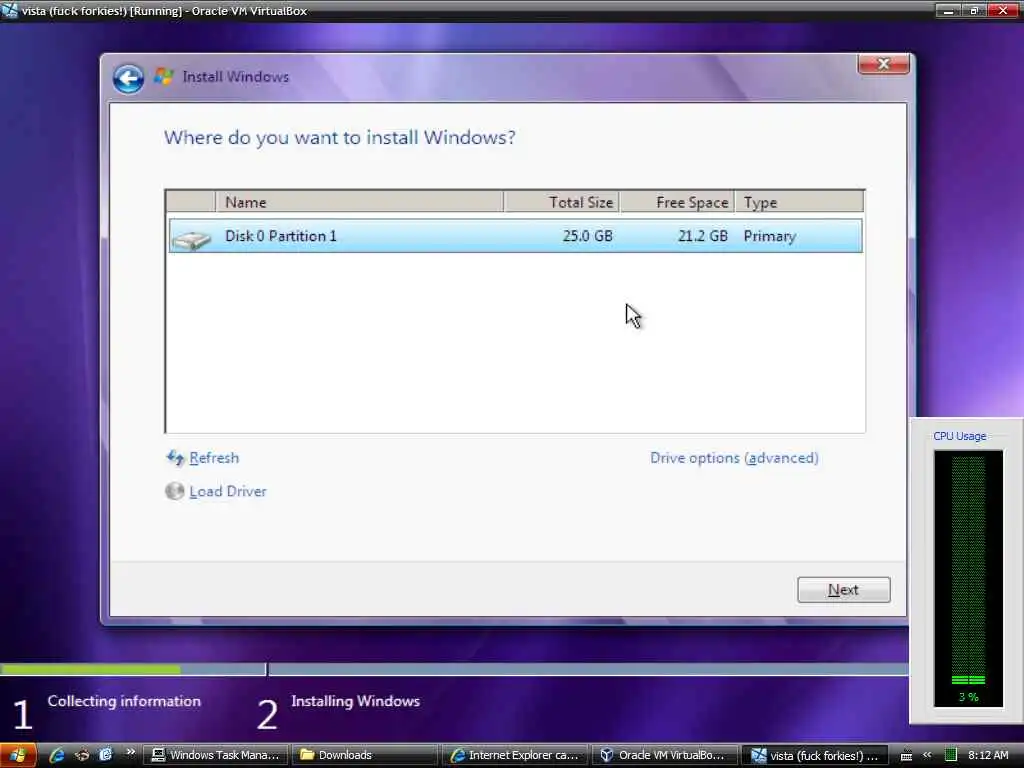Sort by the Name column header

(359, 202)
